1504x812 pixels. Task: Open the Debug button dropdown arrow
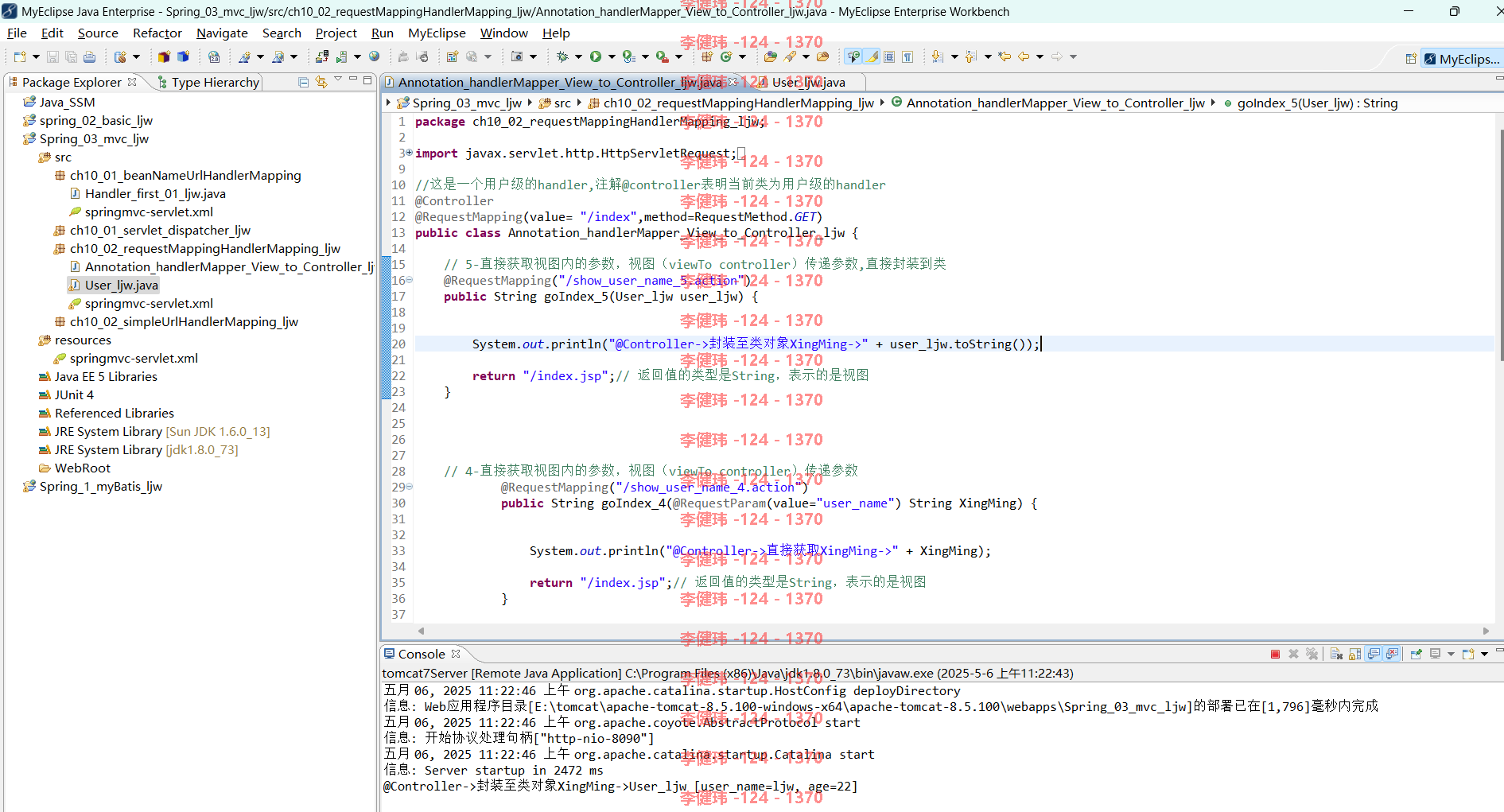pos(578,56)
